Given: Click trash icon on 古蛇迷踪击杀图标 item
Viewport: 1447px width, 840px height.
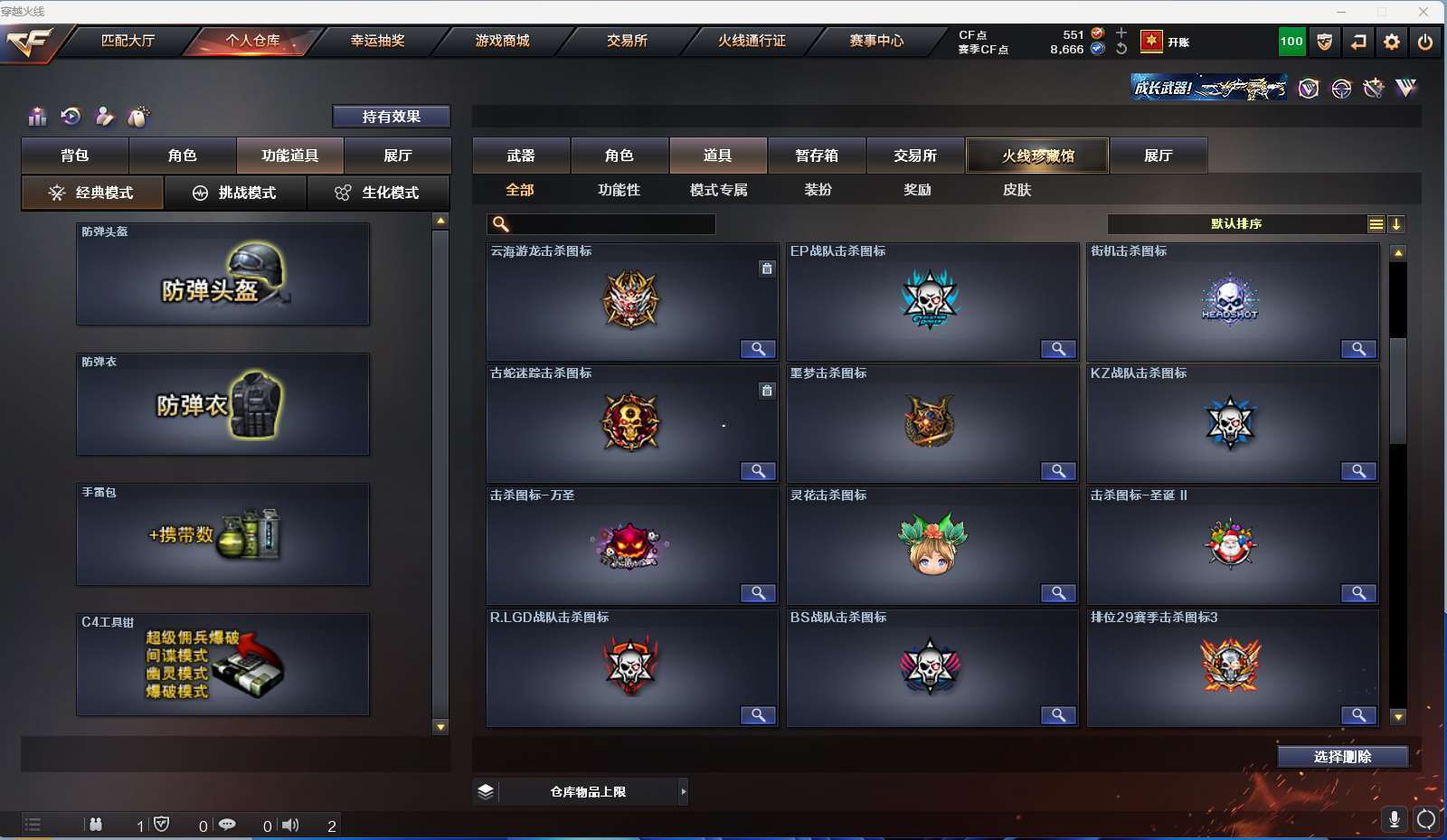Looking at the screenshot, I should (767, 391).
